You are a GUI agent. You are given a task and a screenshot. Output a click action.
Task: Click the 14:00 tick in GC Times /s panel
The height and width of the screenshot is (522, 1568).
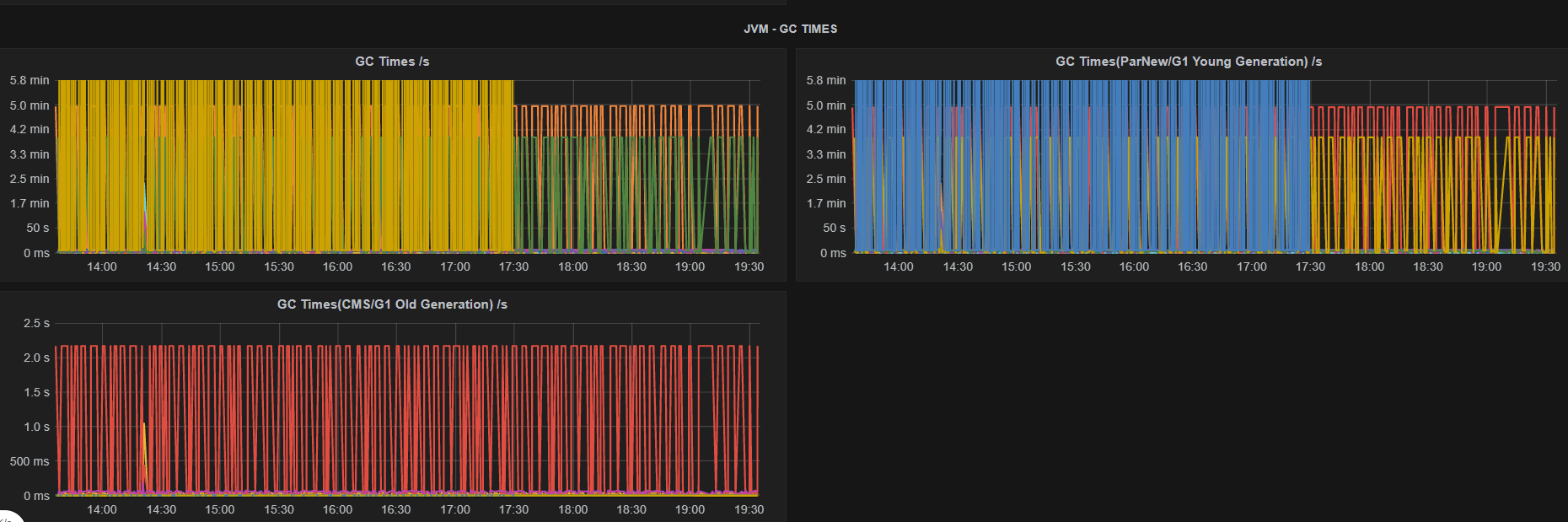coord(102,266)
